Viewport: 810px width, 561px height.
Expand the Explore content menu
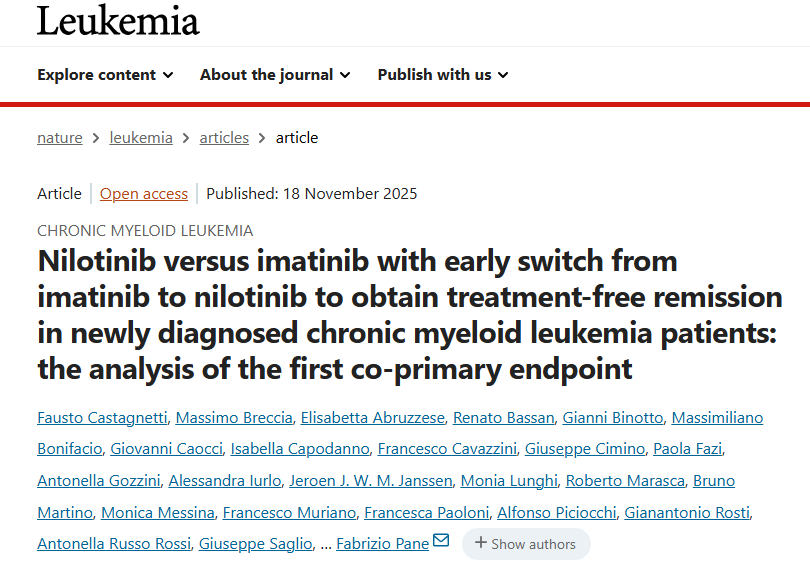pyautogui.click(x=105, y=75)
